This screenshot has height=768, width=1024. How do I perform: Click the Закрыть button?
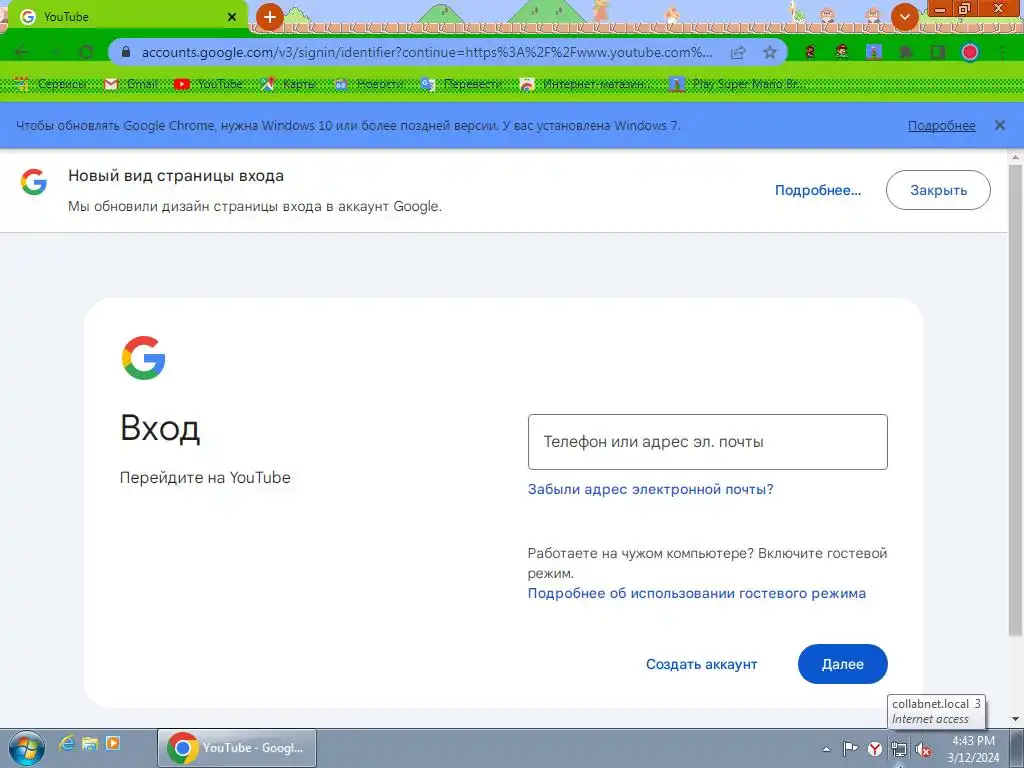click(938, 190)
